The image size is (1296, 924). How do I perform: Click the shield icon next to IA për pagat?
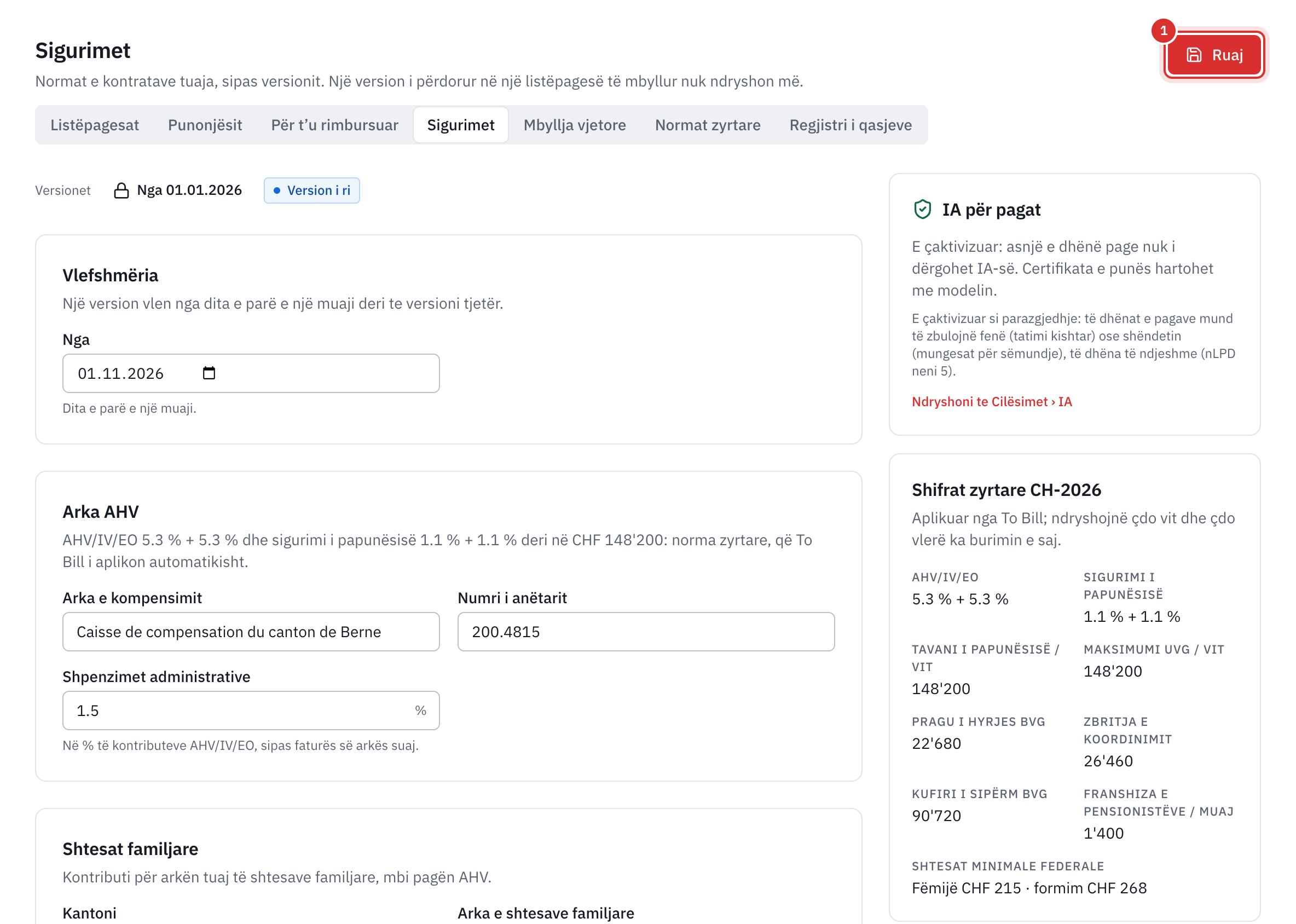pos(922,210)
